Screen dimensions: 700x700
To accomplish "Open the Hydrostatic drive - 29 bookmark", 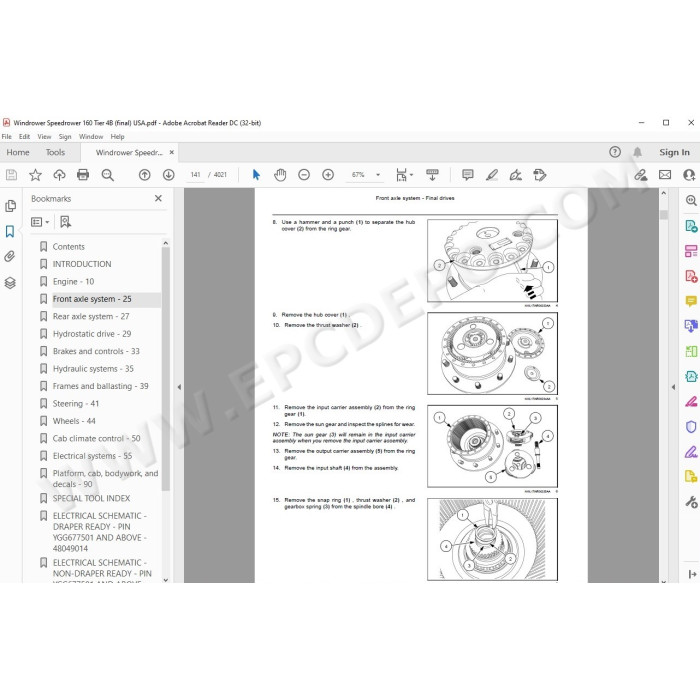I will coord(92,333).
